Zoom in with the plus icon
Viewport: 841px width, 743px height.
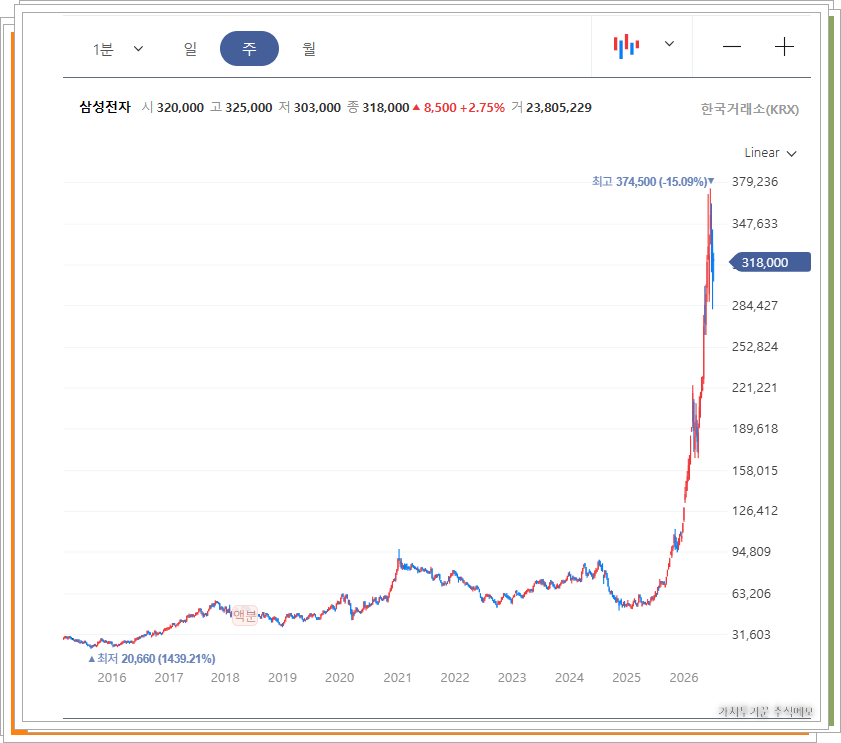(784, 47)
